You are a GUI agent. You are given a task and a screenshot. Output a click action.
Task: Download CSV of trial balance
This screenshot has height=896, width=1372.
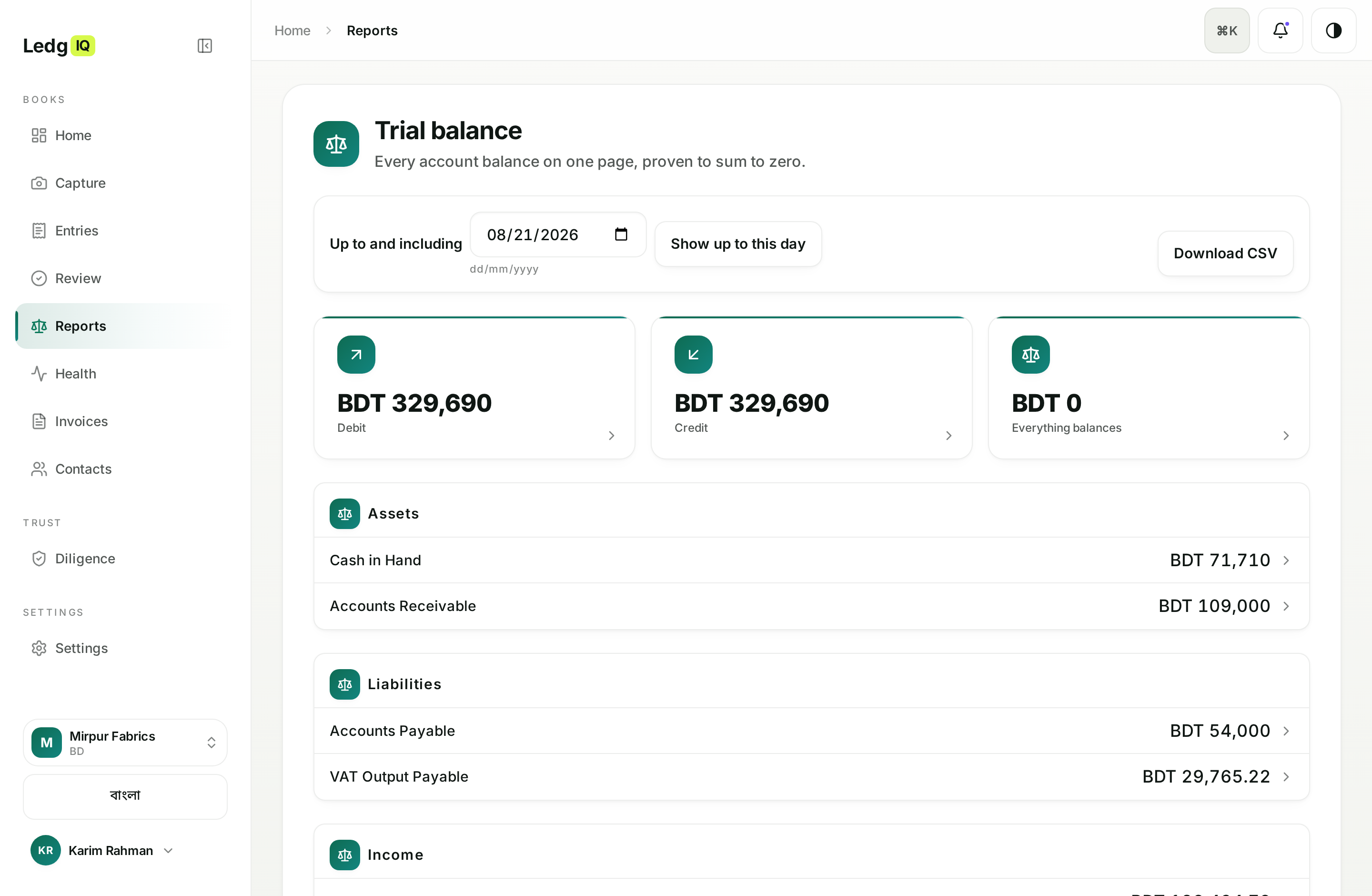point(1225,254)
